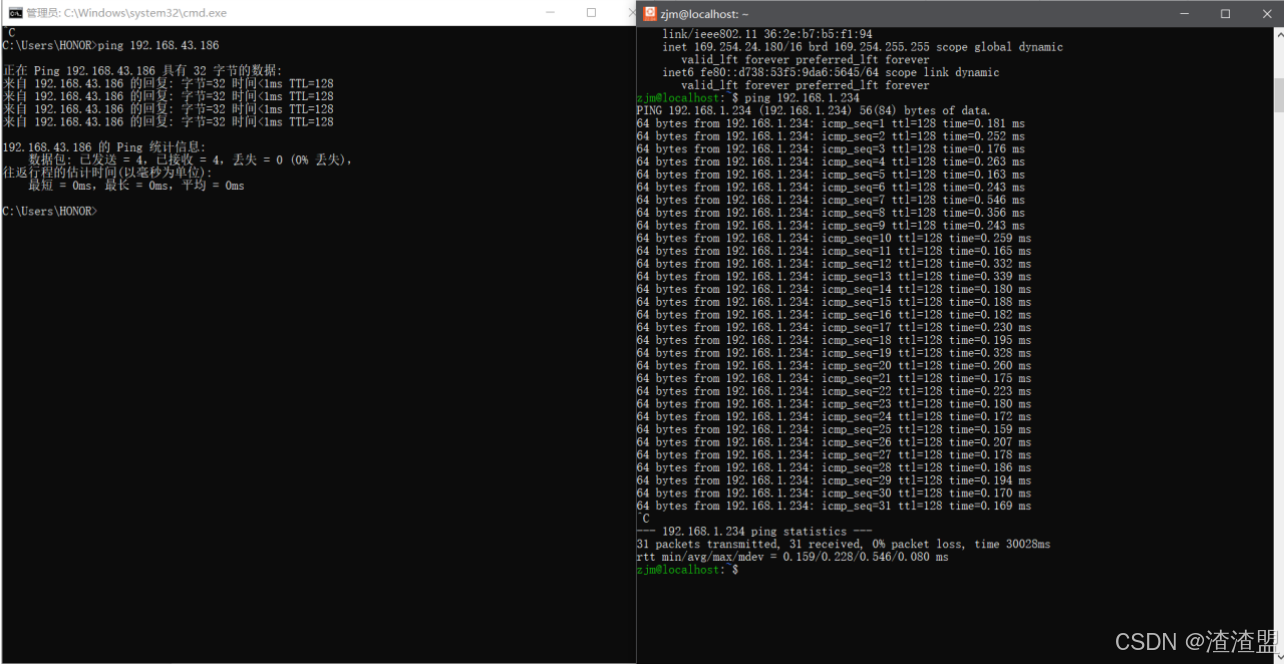The width and height of the screenshot is (1284, 664).
Task: Click the final zjm@localhost prompt in terminal
Action: [x=687, y=570]
